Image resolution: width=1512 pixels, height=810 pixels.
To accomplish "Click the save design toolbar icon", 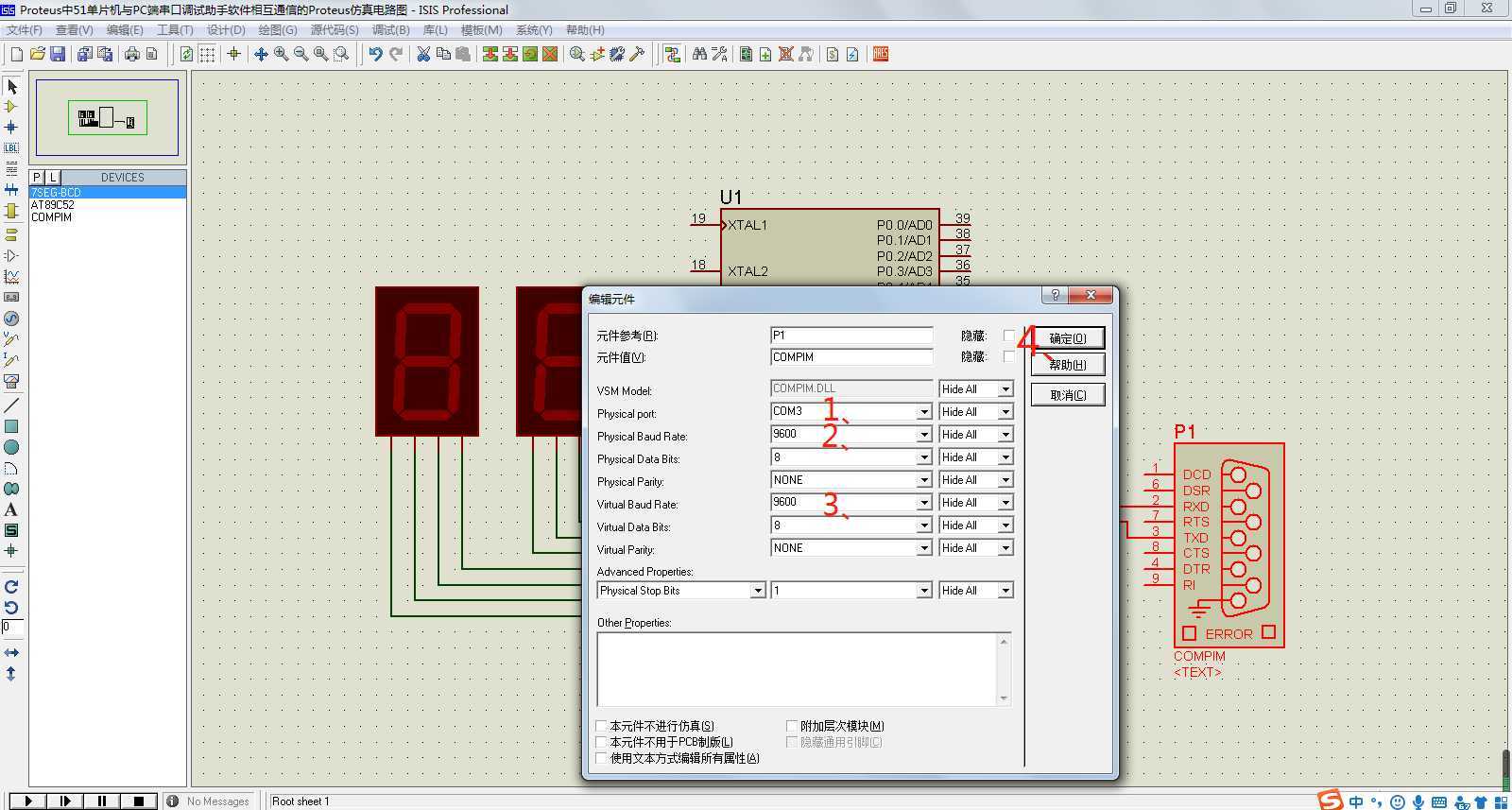I will [58, 54].
